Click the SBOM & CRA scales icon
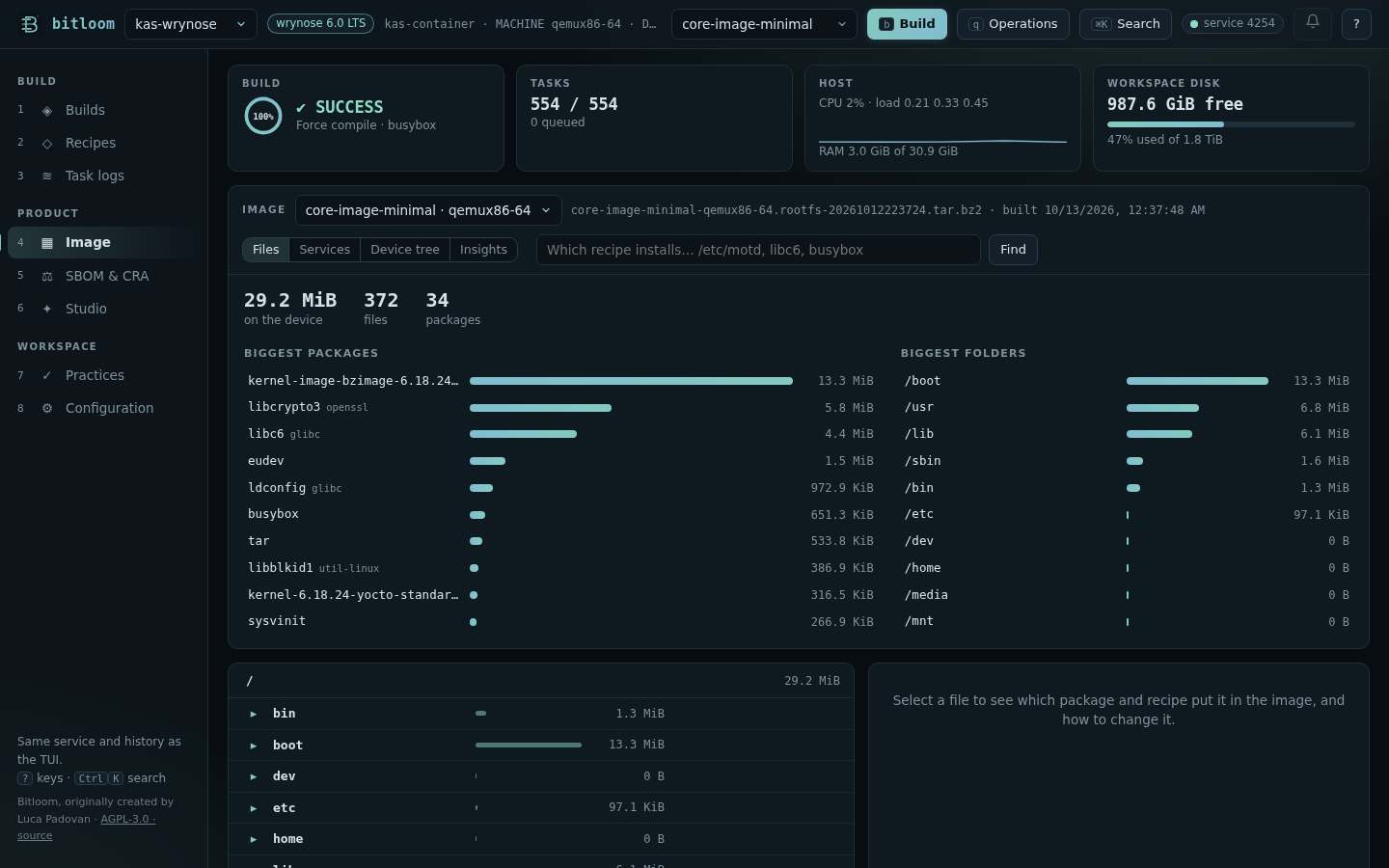This screenshot has width=1389, height=868. pos(47,277)
